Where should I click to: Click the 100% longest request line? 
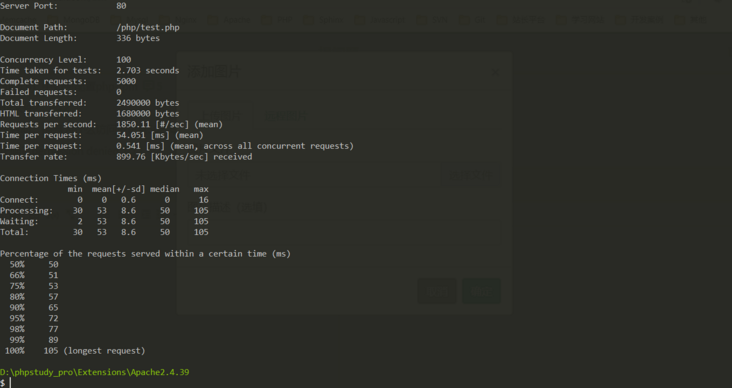tap(75, 350)
